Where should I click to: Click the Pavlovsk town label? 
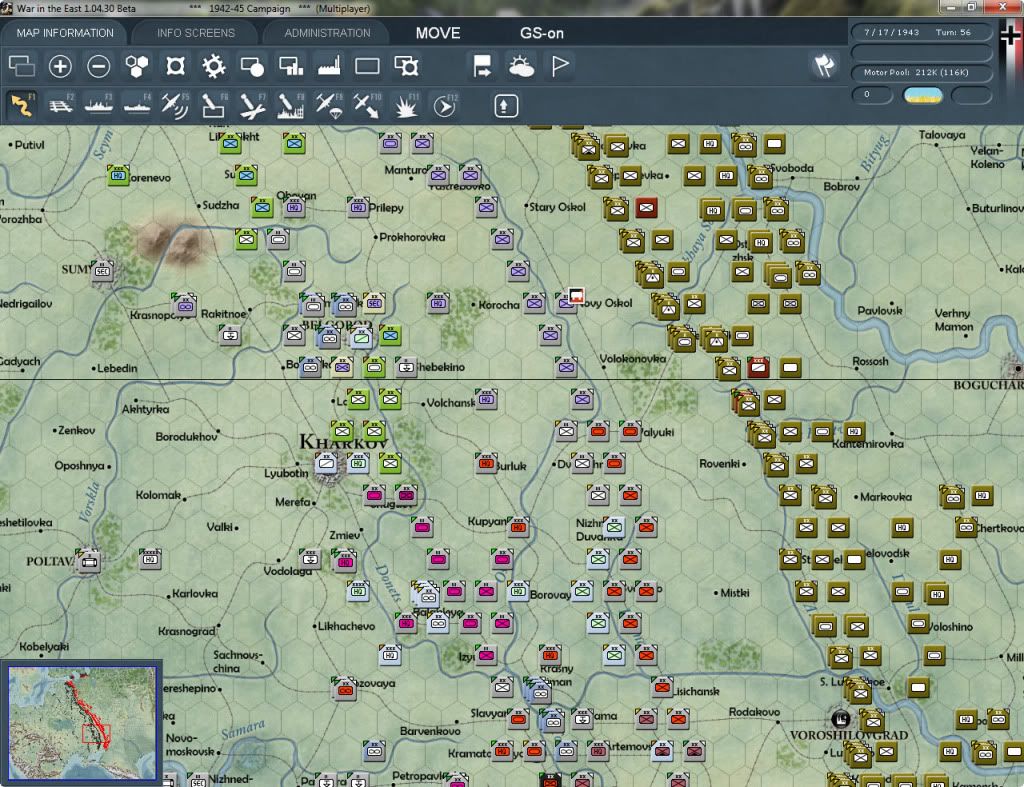[x=880, y=311]
